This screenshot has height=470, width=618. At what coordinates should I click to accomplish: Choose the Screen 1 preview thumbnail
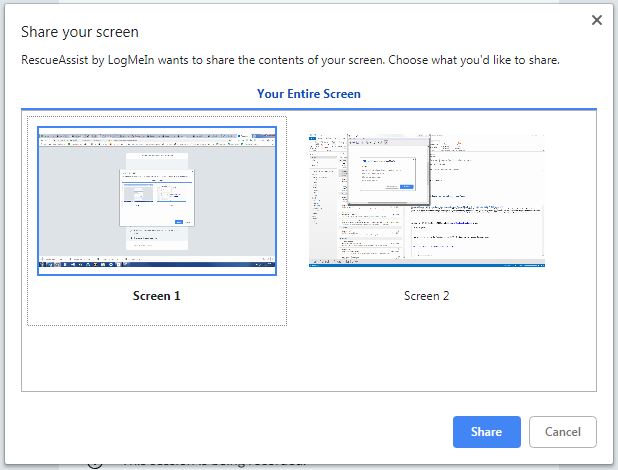point(157,200)
